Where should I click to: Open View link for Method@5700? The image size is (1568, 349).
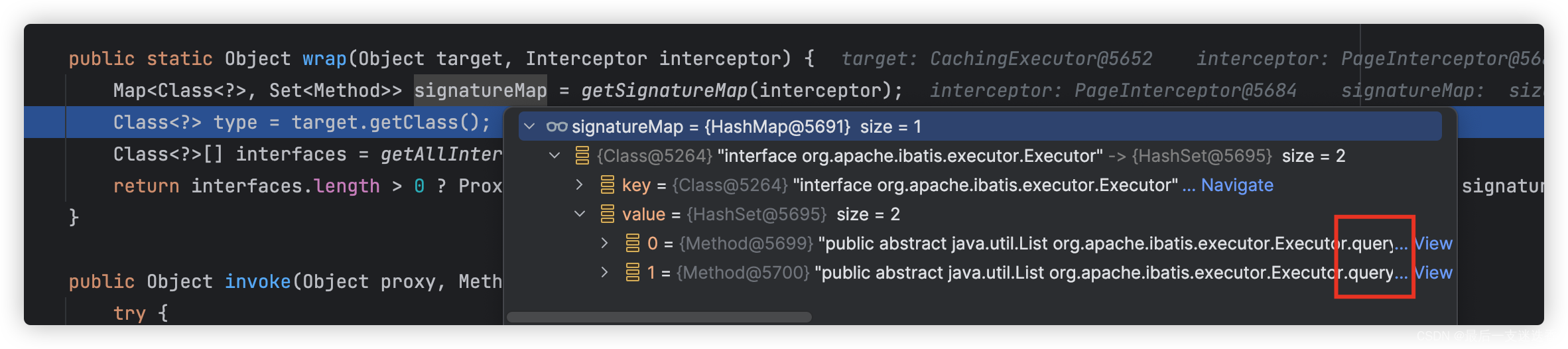pyautogui.click(x=1433, y=273)
